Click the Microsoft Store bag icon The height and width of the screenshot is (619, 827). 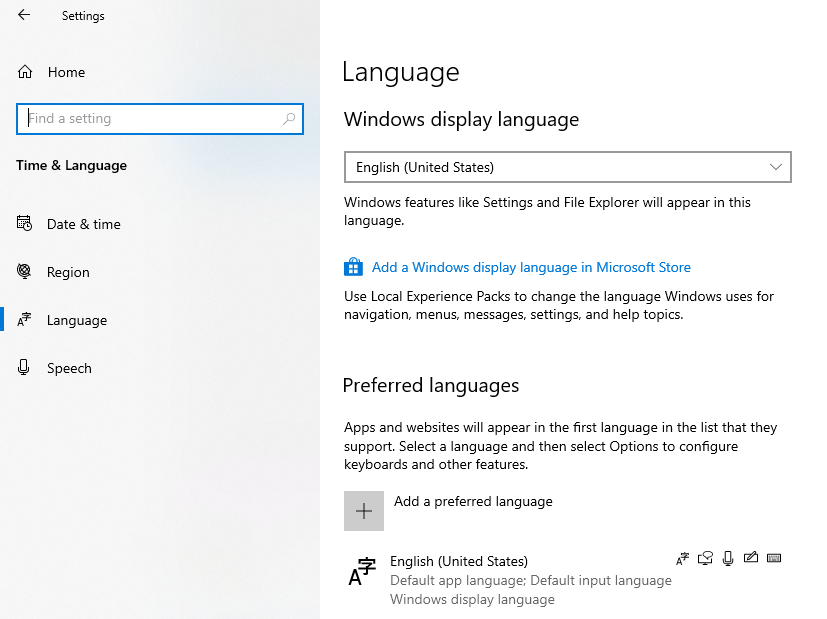click(x=353, y=267)
